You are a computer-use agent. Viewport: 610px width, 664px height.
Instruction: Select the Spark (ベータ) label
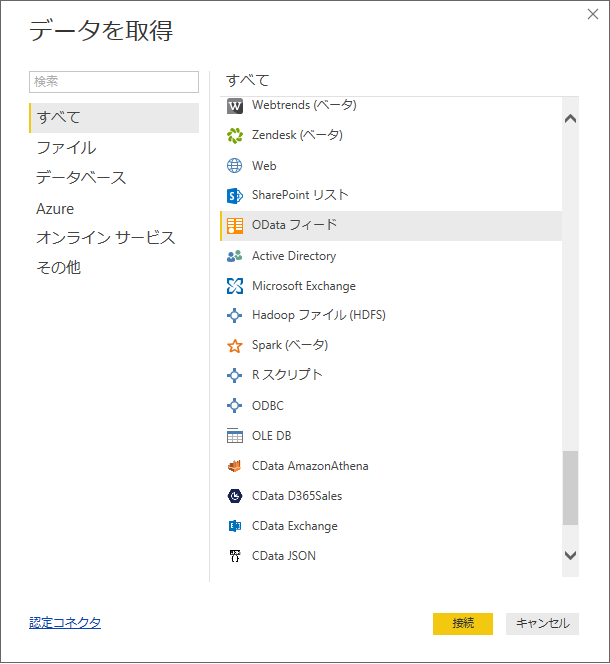point(290,345)
